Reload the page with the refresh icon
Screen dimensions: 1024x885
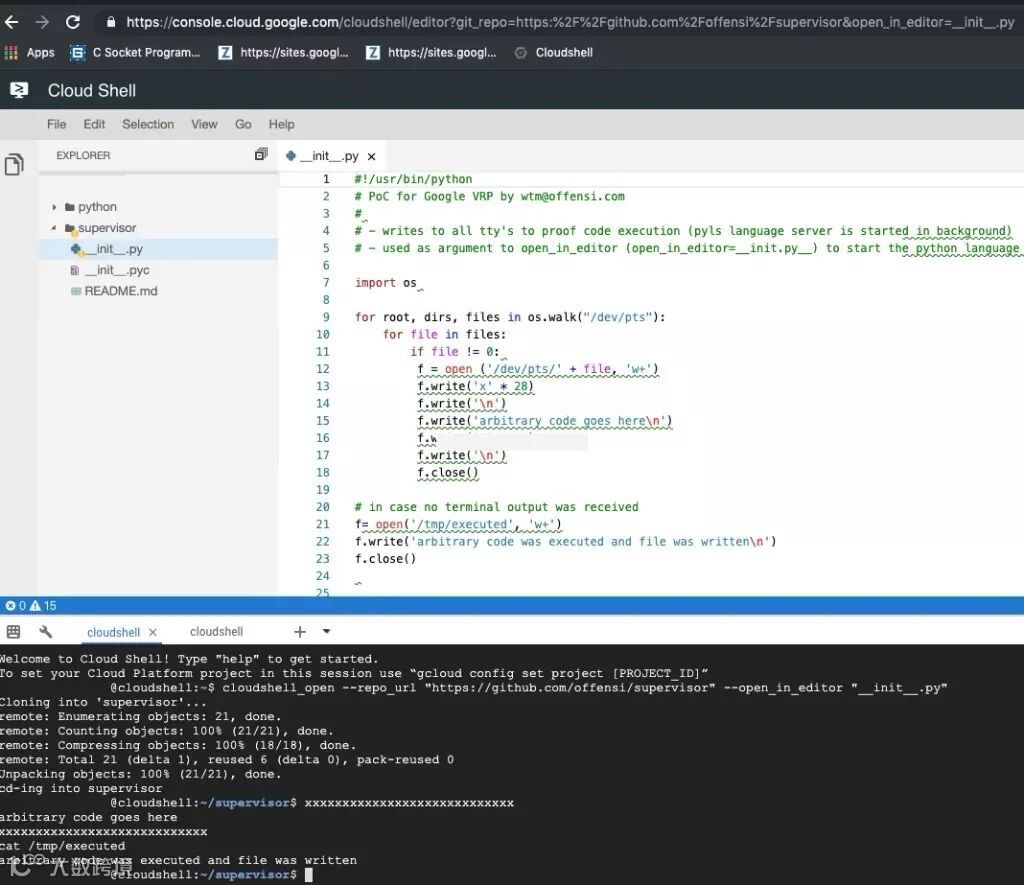pyautogui.click(x=73, y=22)
